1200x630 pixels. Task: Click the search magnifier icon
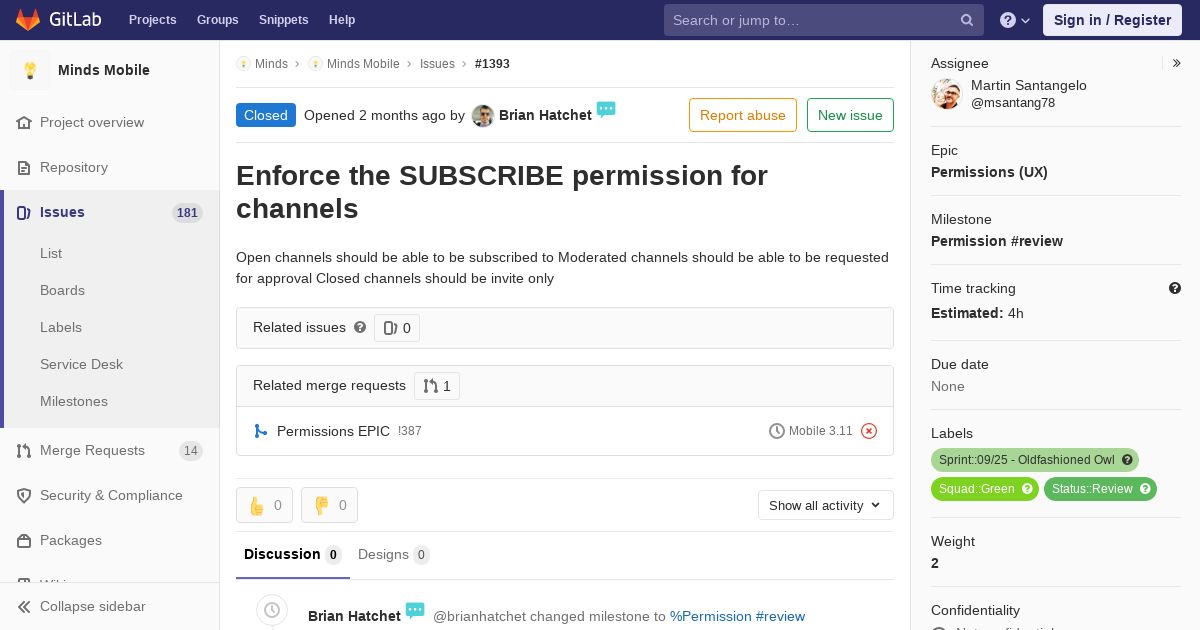click(x=967, y=20)
